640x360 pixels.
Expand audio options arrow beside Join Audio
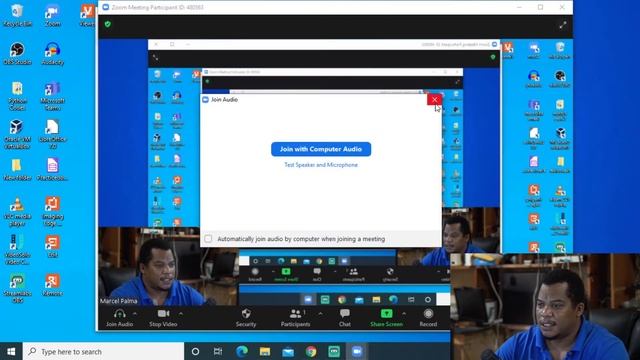pyautogui.click(x=135, y=314)
